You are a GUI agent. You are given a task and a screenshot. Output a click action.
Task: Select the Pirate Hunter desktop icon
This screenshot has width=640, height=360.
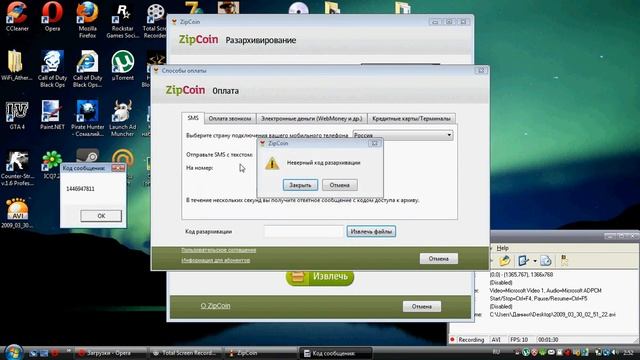pyautogui.click(x=87, y=118)
